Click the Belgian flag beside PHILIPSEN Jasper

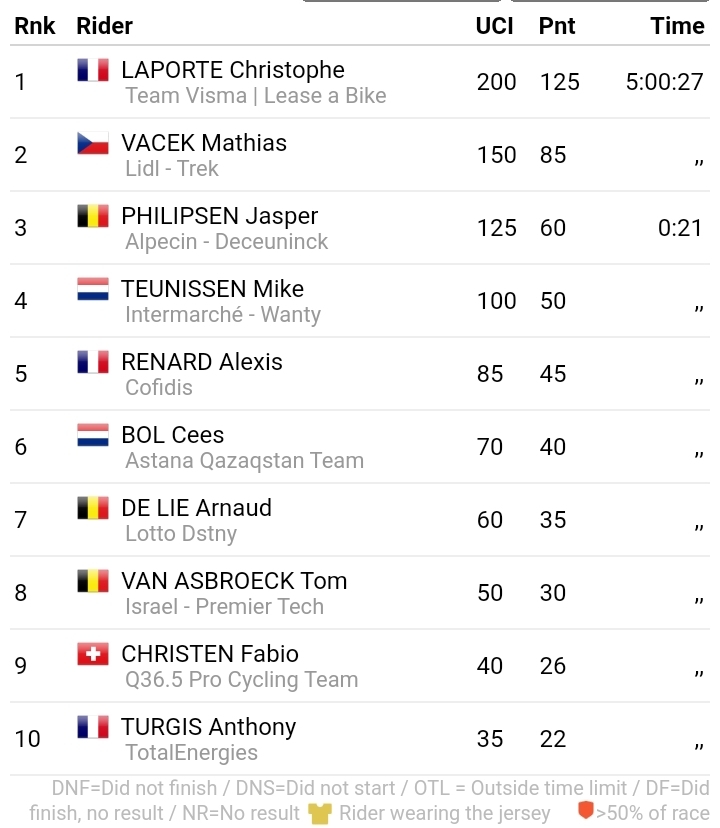point(93,216)
